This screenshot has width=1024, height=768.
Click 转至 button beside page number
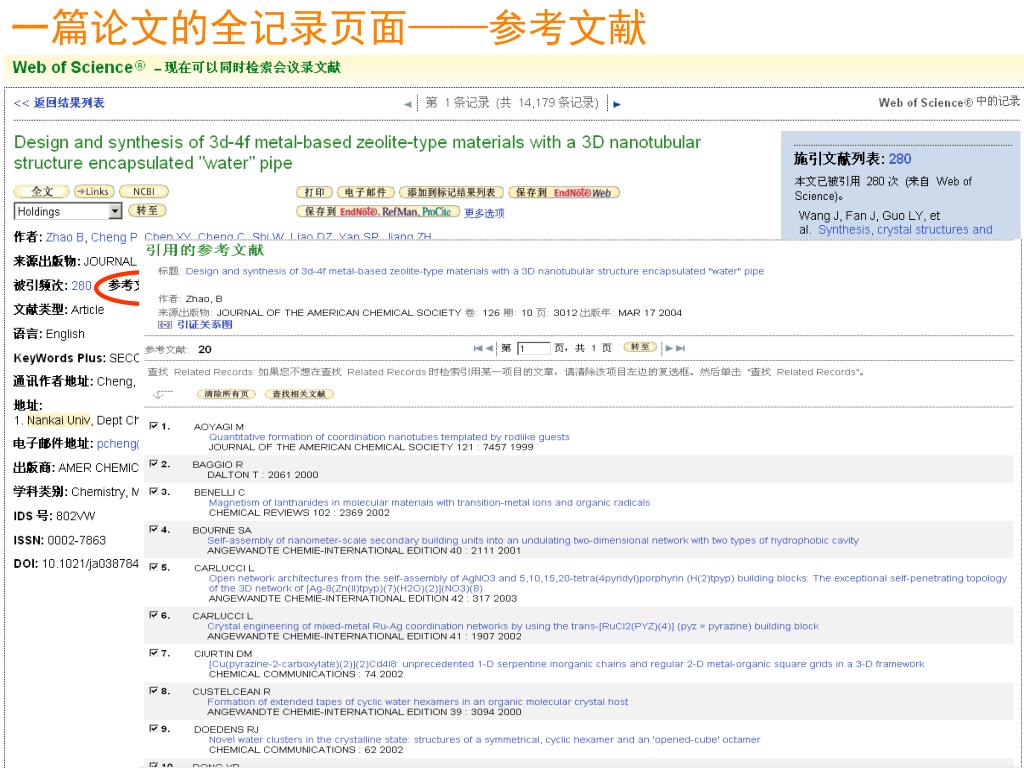pos(640,347)
